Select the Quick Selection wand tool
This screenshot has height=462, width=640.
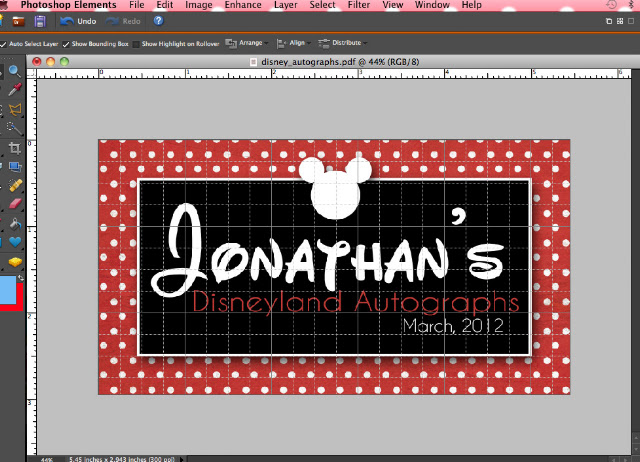15,129
